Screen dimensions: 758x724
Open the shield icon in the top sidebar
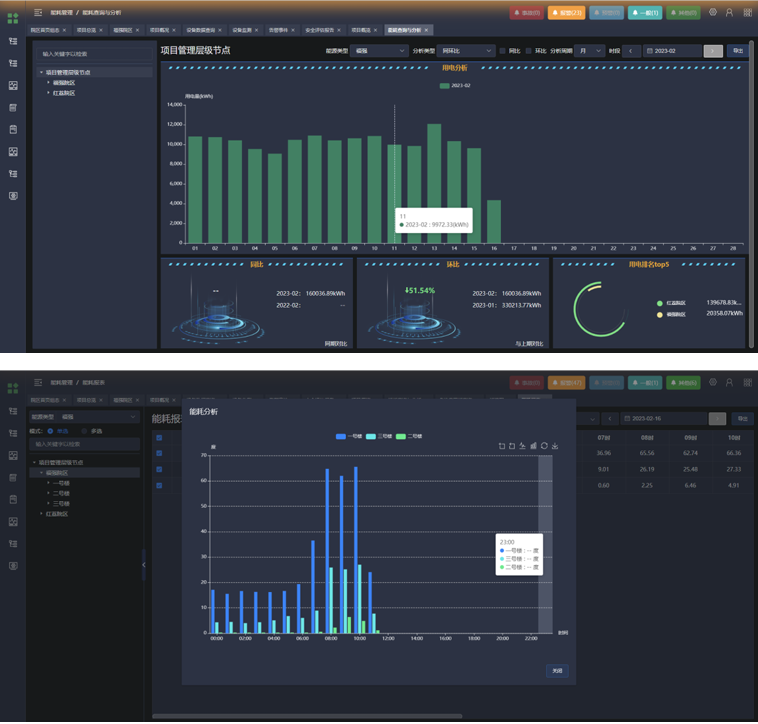click(13, 196)
